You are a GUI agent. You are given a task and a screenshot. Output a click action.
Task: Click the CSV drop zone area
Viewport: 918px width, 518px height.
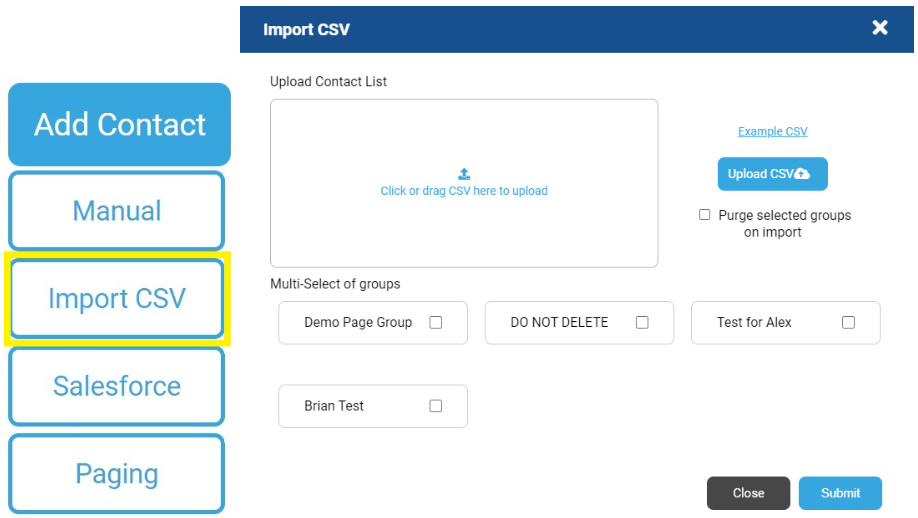[464, 183]
